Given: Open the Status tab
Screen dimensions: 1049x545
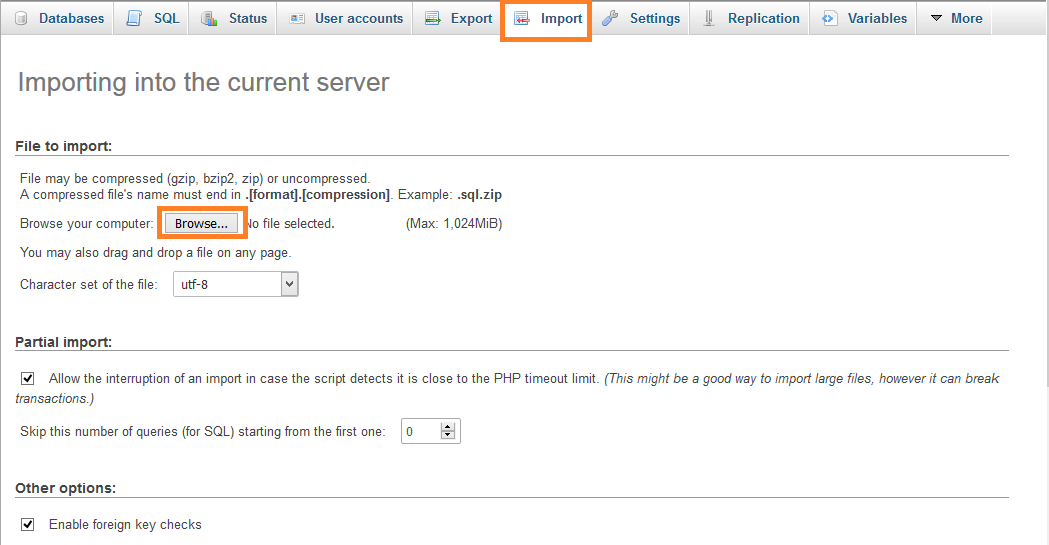Looking at the screenshot, I should coord(234,18).
